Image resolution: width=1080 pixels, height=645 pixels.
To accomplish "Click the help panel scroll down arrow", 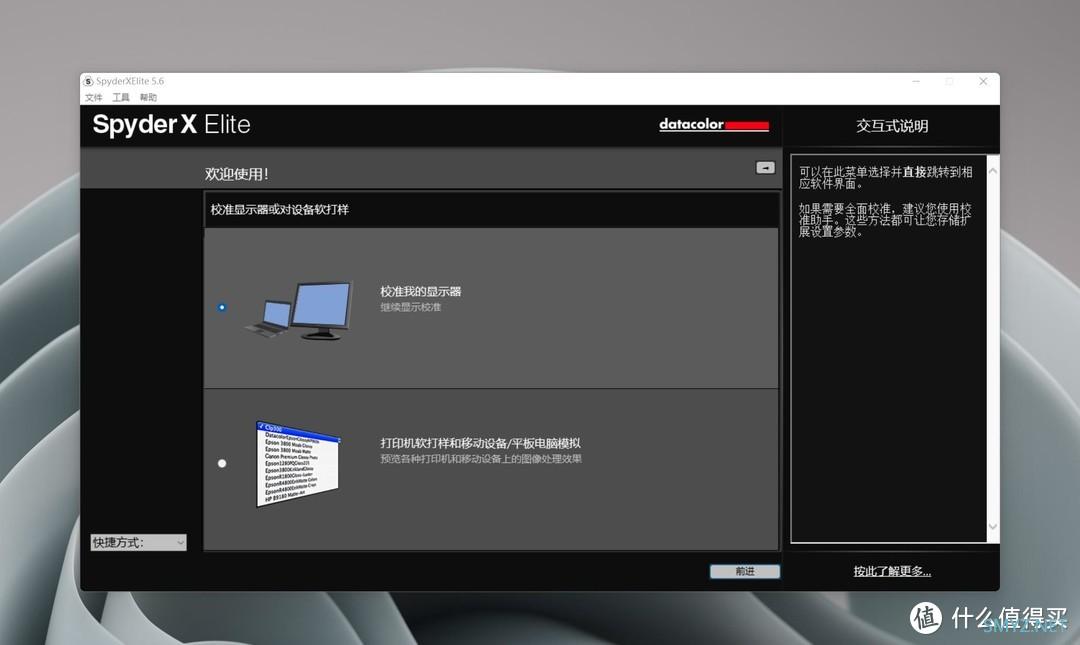I will coord(993,526).
